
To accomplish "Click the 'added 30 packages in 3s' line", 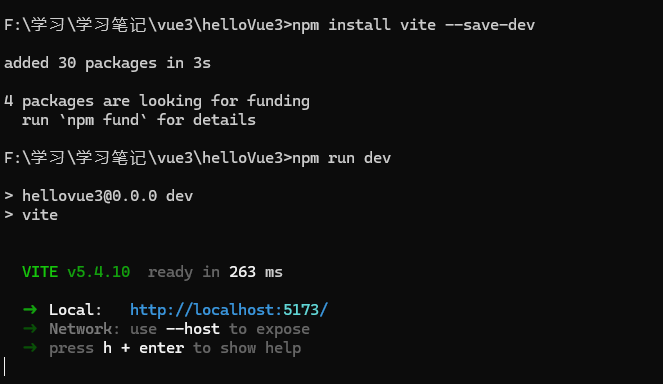I will (x=107, y=63).
